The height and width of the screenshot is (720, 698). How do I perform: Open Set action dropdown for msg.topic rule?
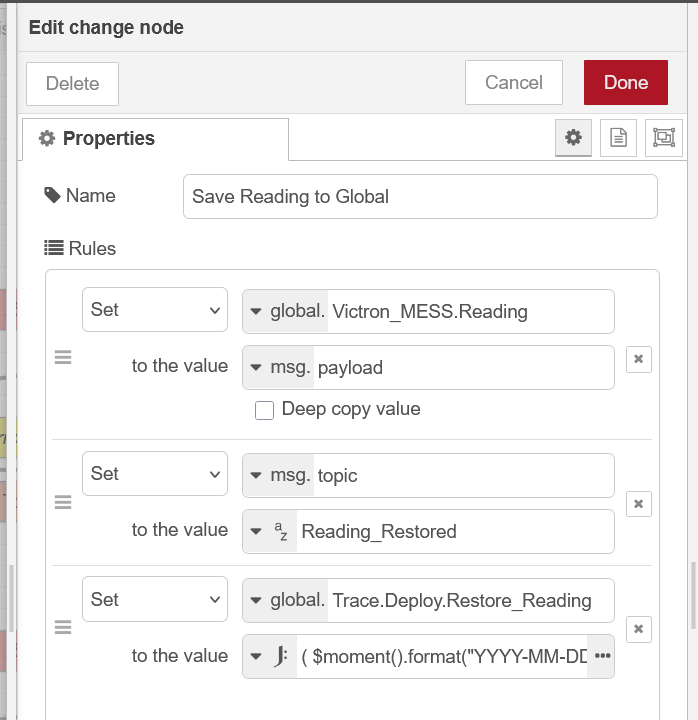coord(155,473)
